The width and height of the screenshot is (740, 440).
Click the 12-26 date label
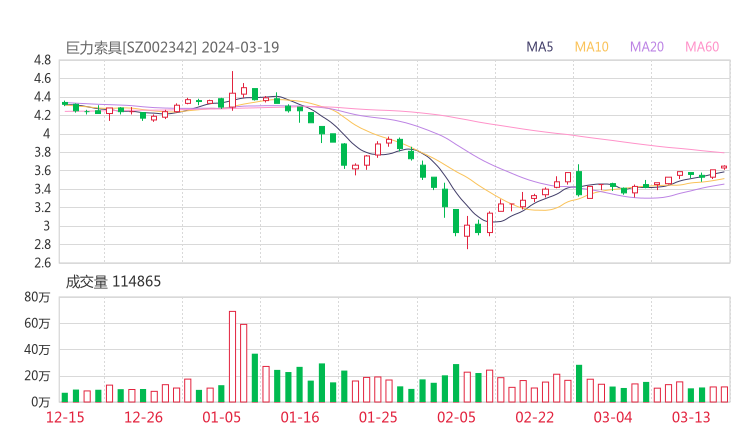point(143,417)
